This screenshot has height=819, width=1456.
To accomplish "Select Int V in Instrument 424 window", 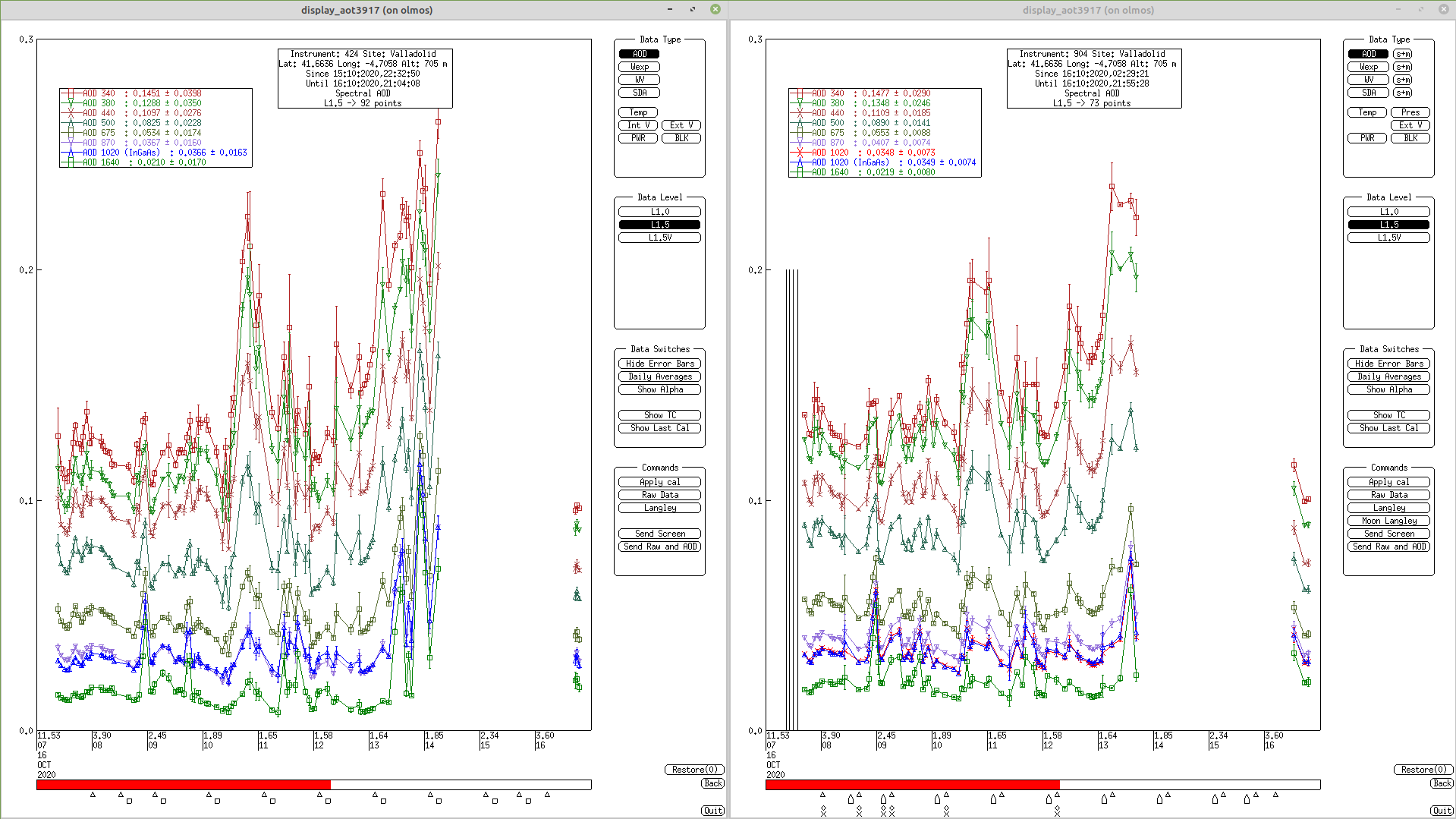I will [x=638, y=125].
